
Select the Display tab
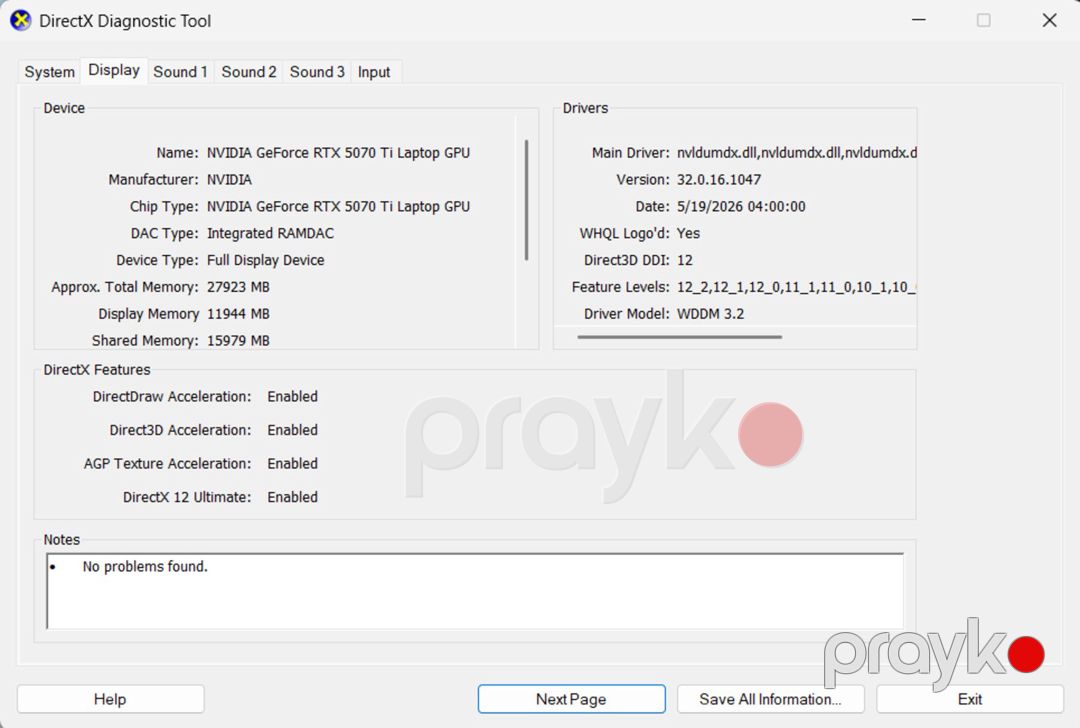point(114,70)
